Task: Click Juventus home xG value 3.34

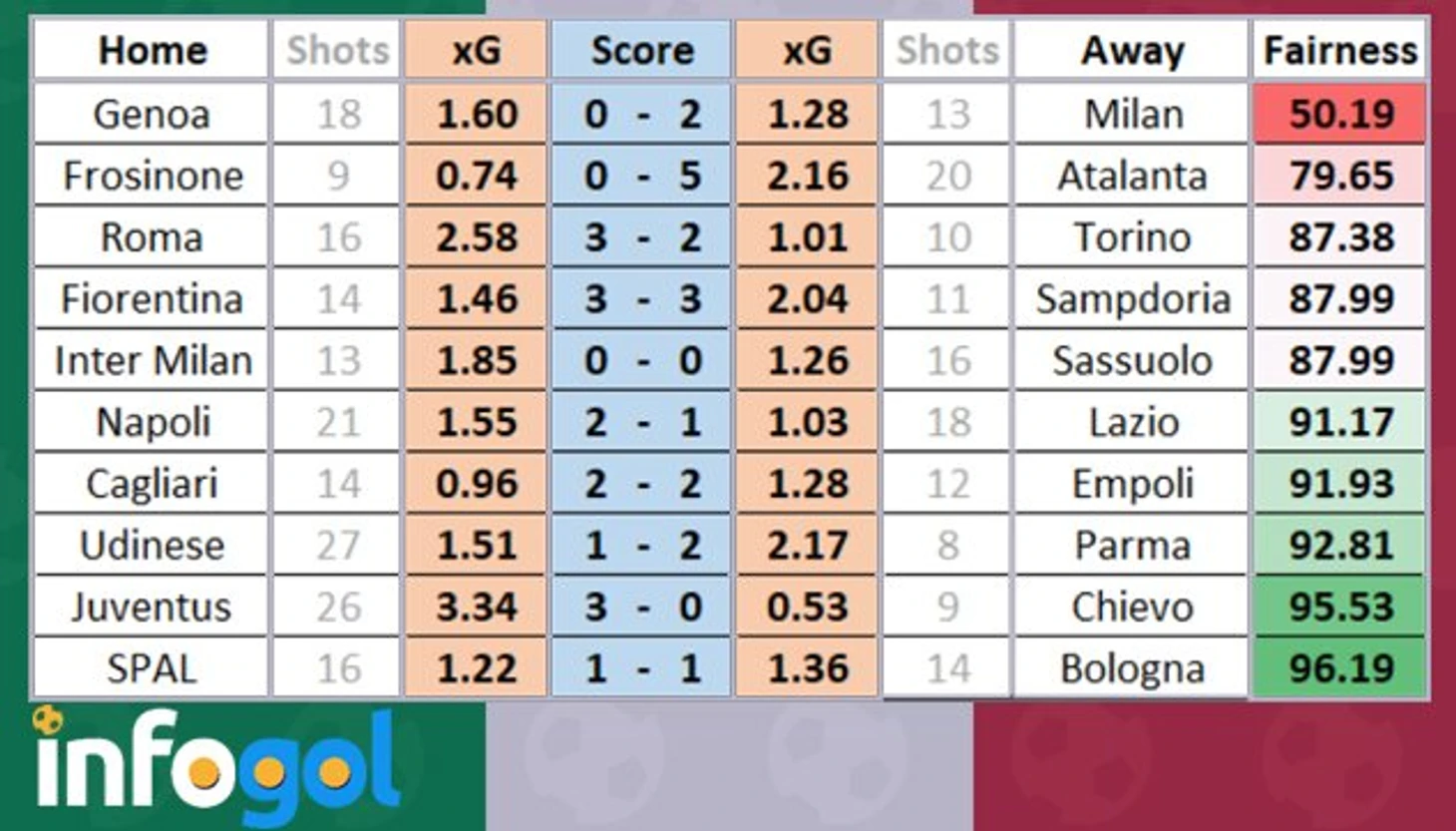Action: tap(477, 607)
